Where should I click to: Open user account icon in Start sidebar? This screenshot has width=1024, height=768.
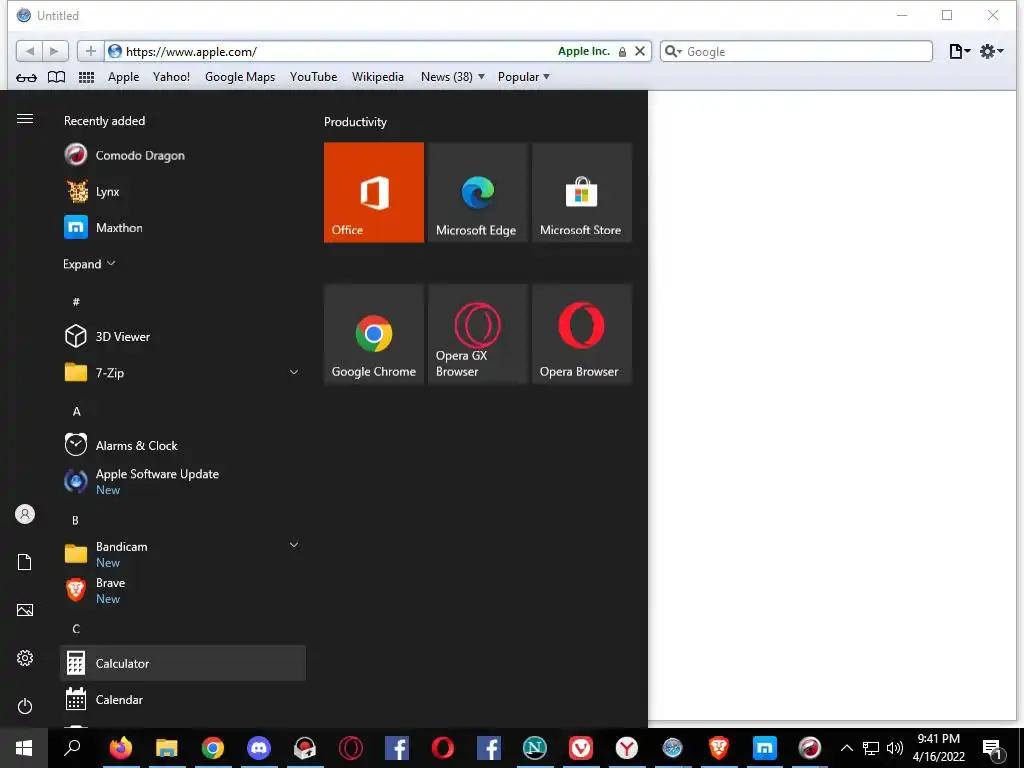pos(25,514)
